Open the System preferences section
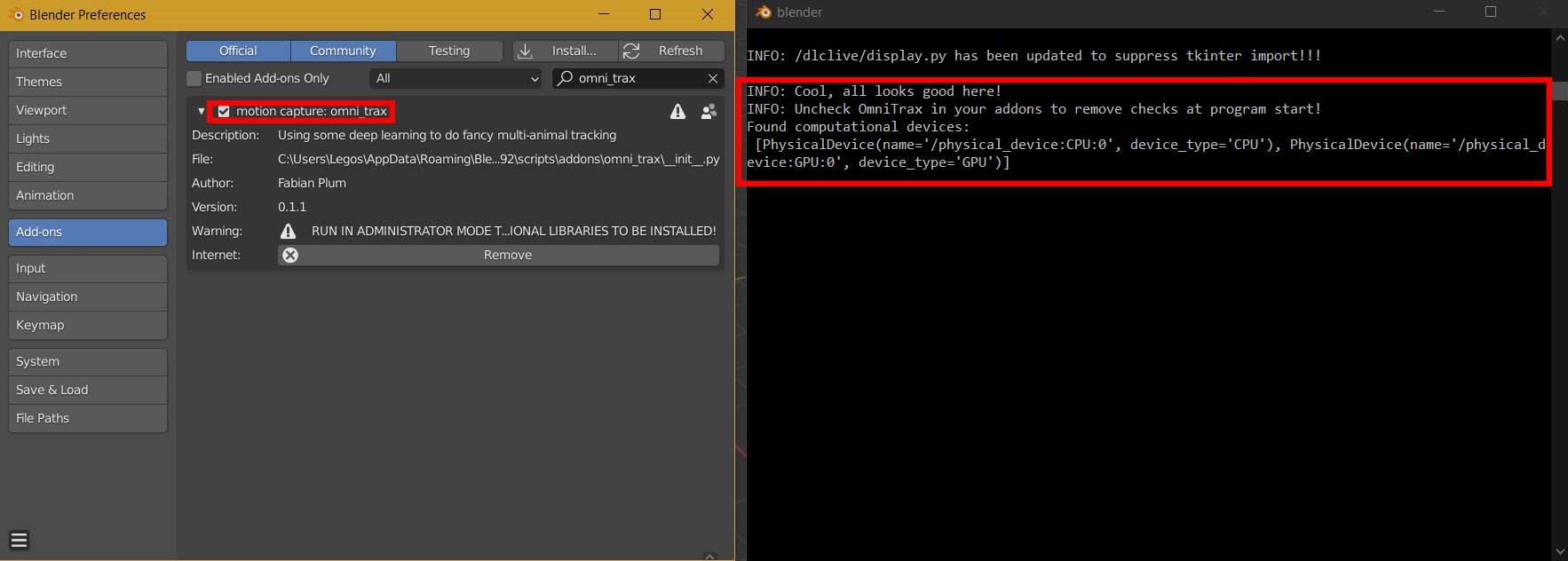 [x=88, y=361]
